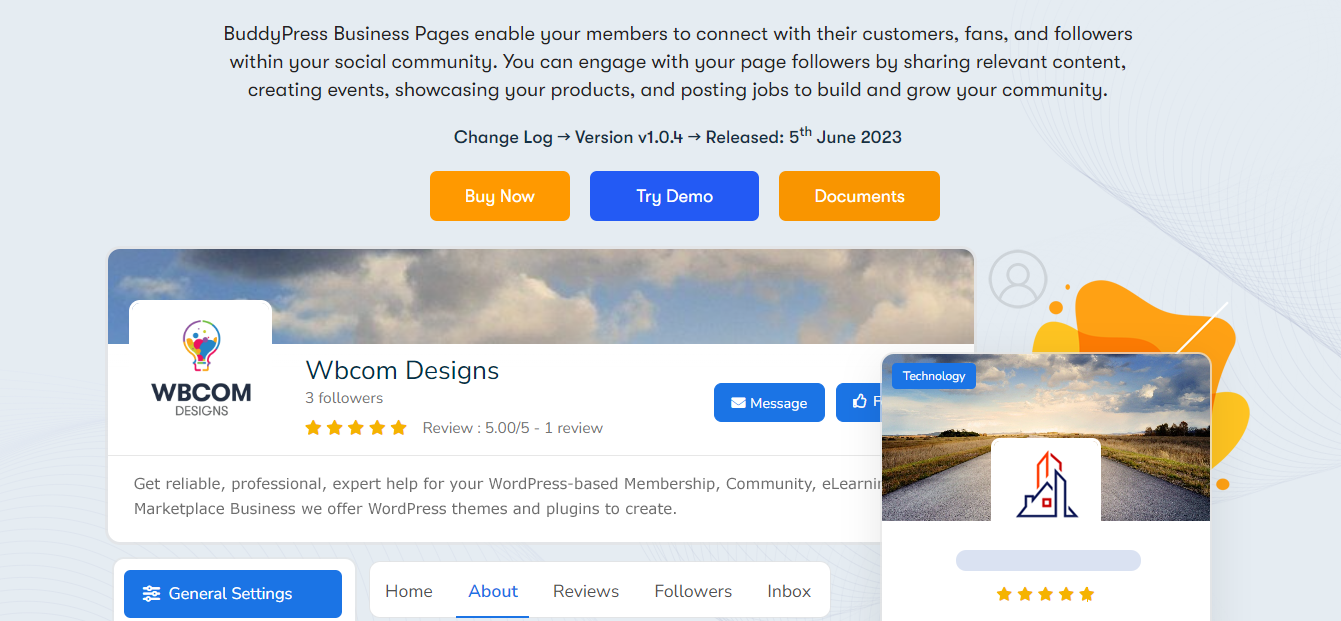Click the Wbcom Designs page title

[402, 370]
